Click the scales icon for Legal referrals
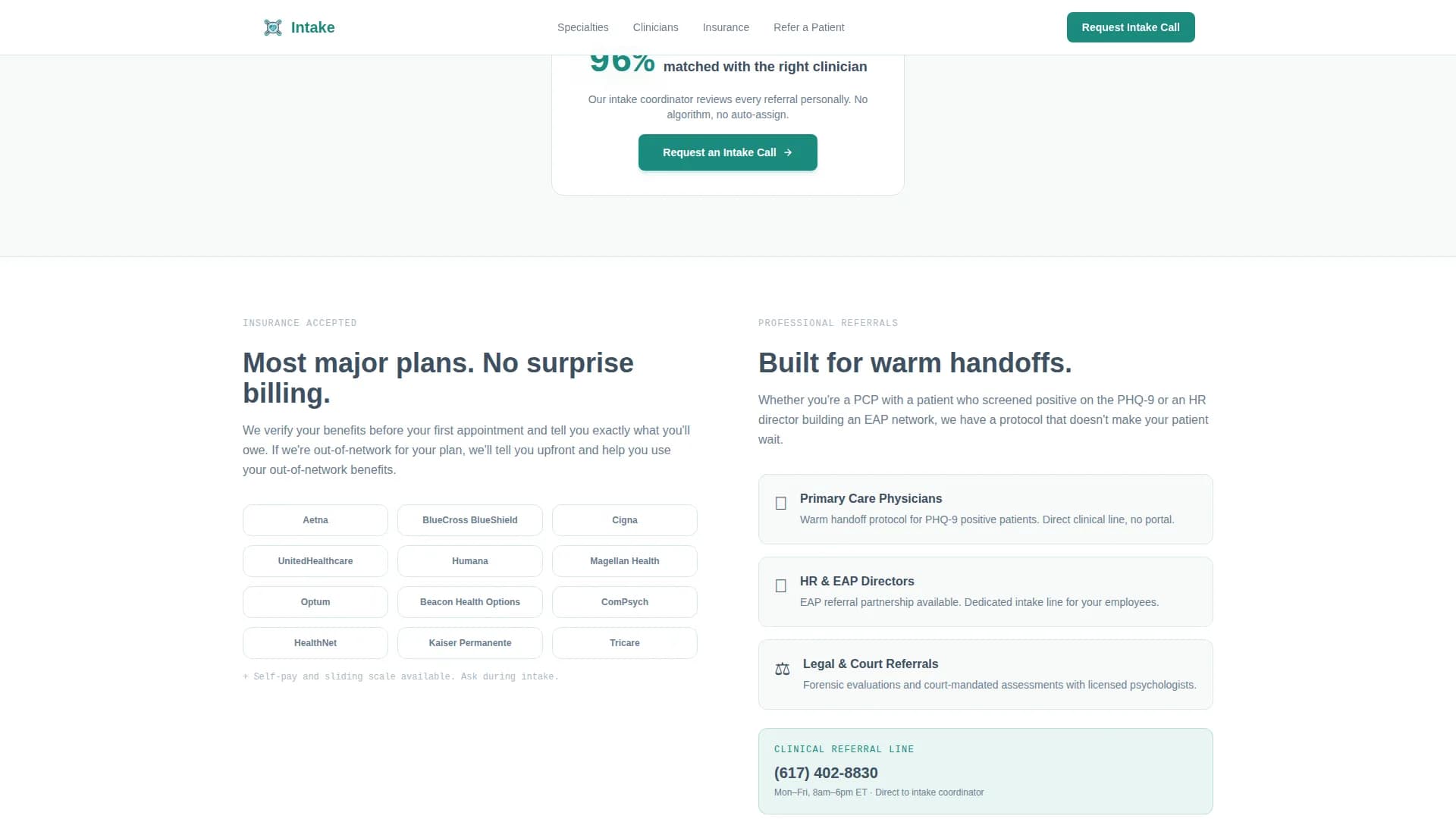1456x819 pixels. 783,669
